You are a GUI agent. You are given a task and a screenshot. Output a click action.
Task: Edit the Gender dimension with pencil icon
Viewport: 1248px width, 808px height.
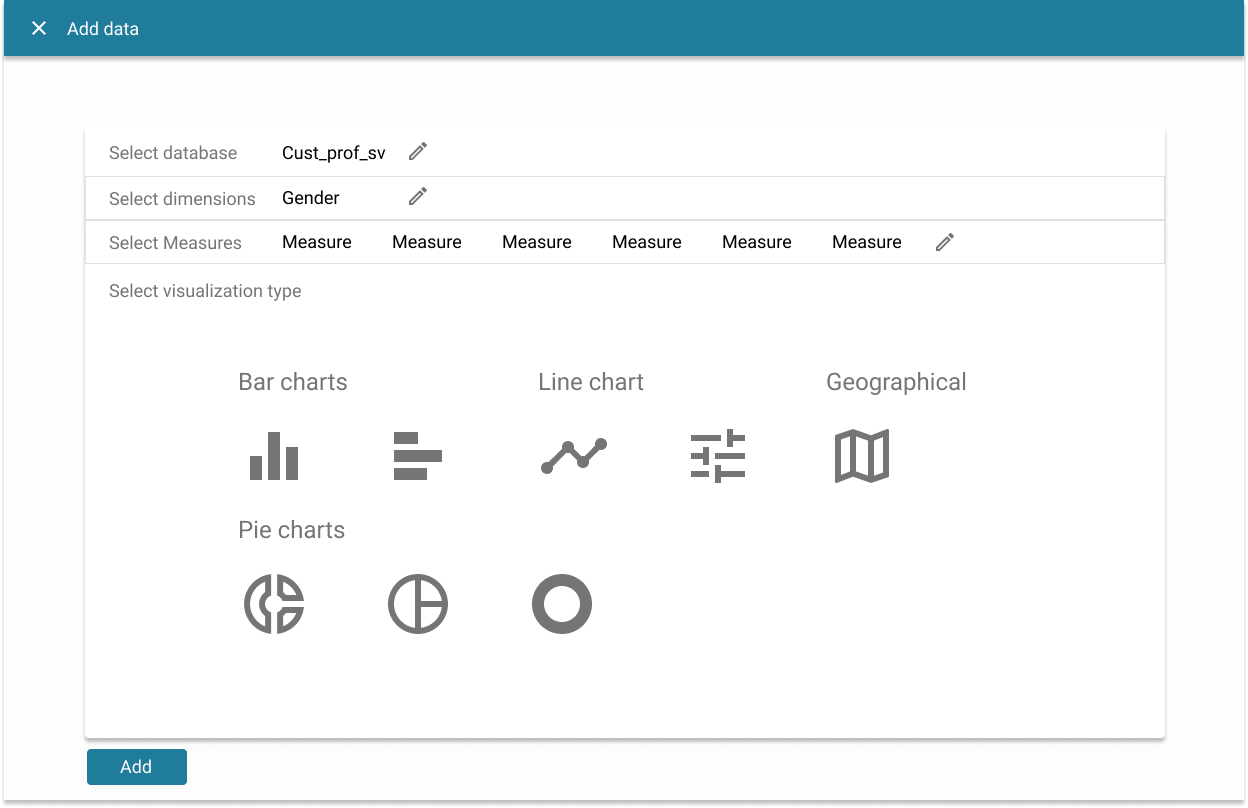tap(418, 196)
